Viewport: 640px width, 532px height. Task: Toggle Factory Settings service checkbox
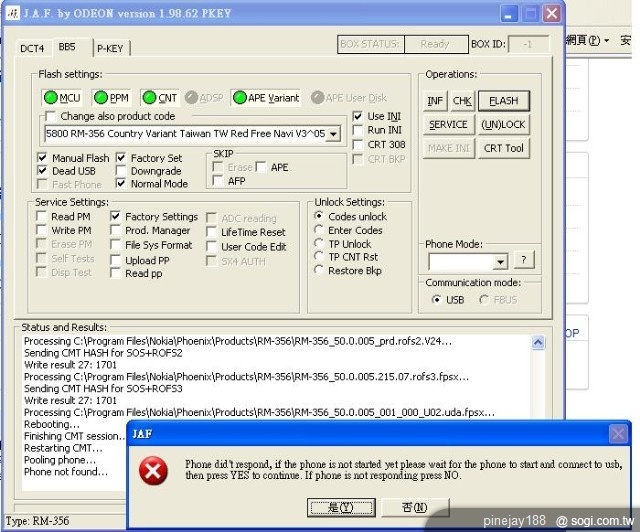115,216
